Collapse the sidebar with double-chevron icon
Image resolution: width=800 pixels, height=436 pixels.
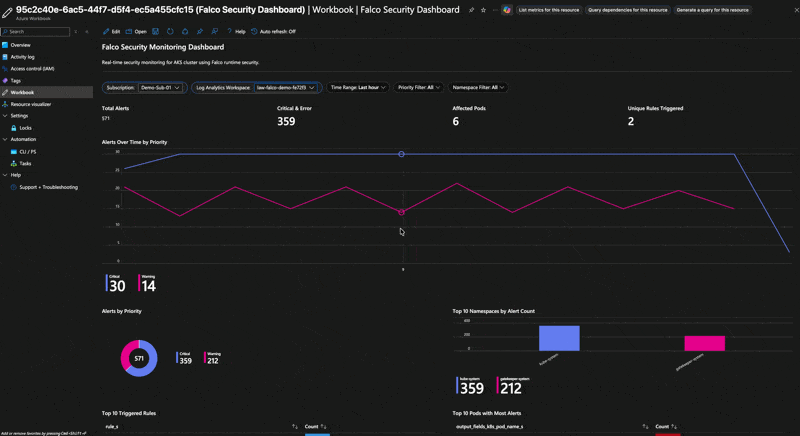(x=87, y=32)
